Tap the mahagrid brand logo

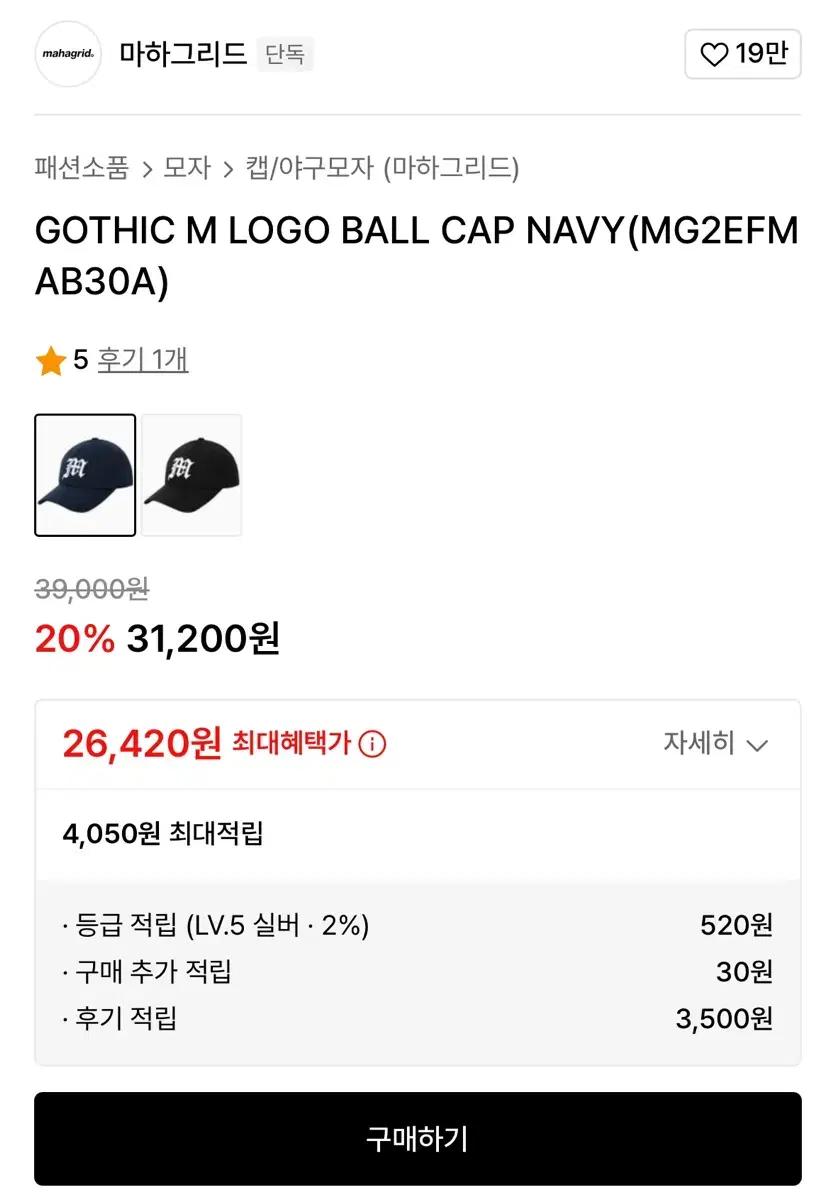[x=68, y=54]
